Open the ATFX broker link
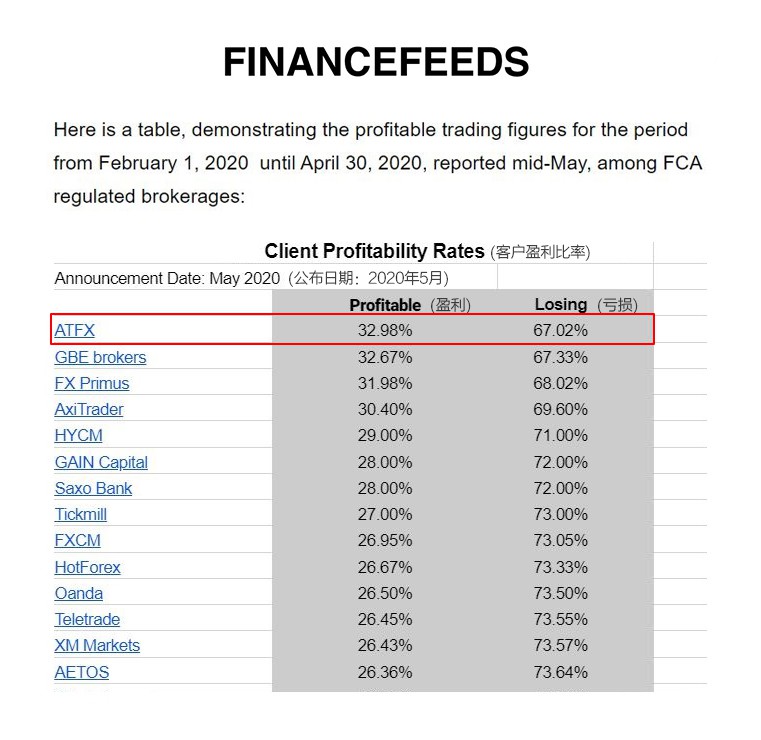Viewport: 761px width, 740px height. click(x=74, y=330)
